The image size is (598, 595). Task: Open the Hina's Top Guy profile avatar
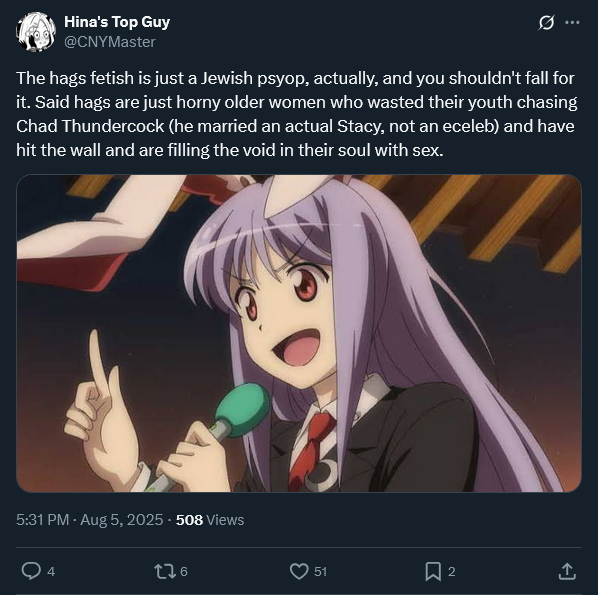click(36, 32)
